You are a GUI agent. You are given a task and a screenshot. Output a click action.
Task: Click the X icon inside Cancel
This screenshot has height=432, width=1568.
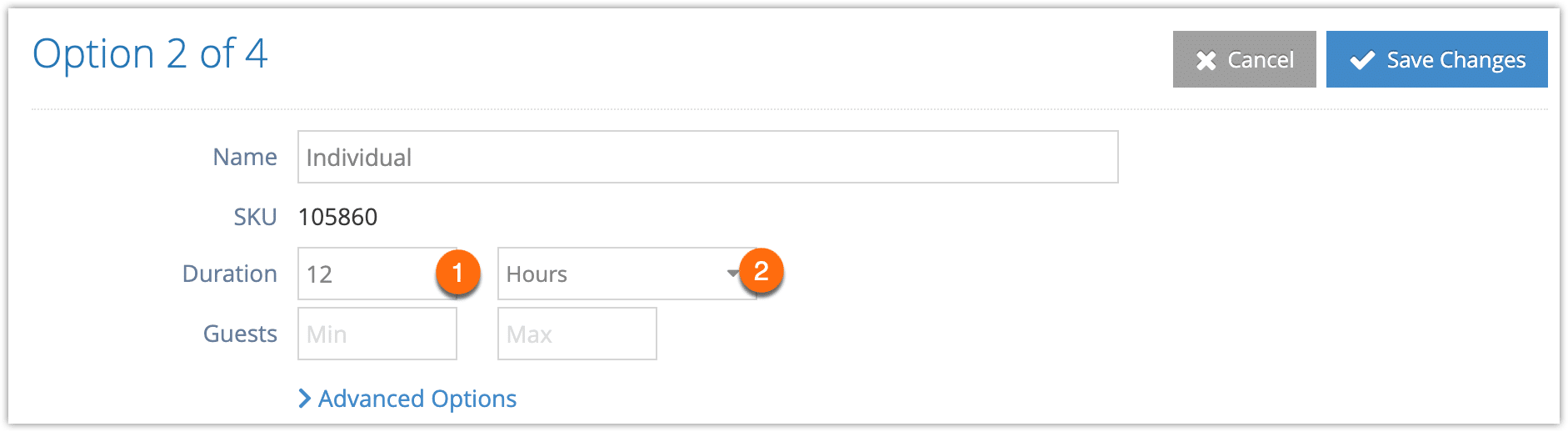[1206, 60]
